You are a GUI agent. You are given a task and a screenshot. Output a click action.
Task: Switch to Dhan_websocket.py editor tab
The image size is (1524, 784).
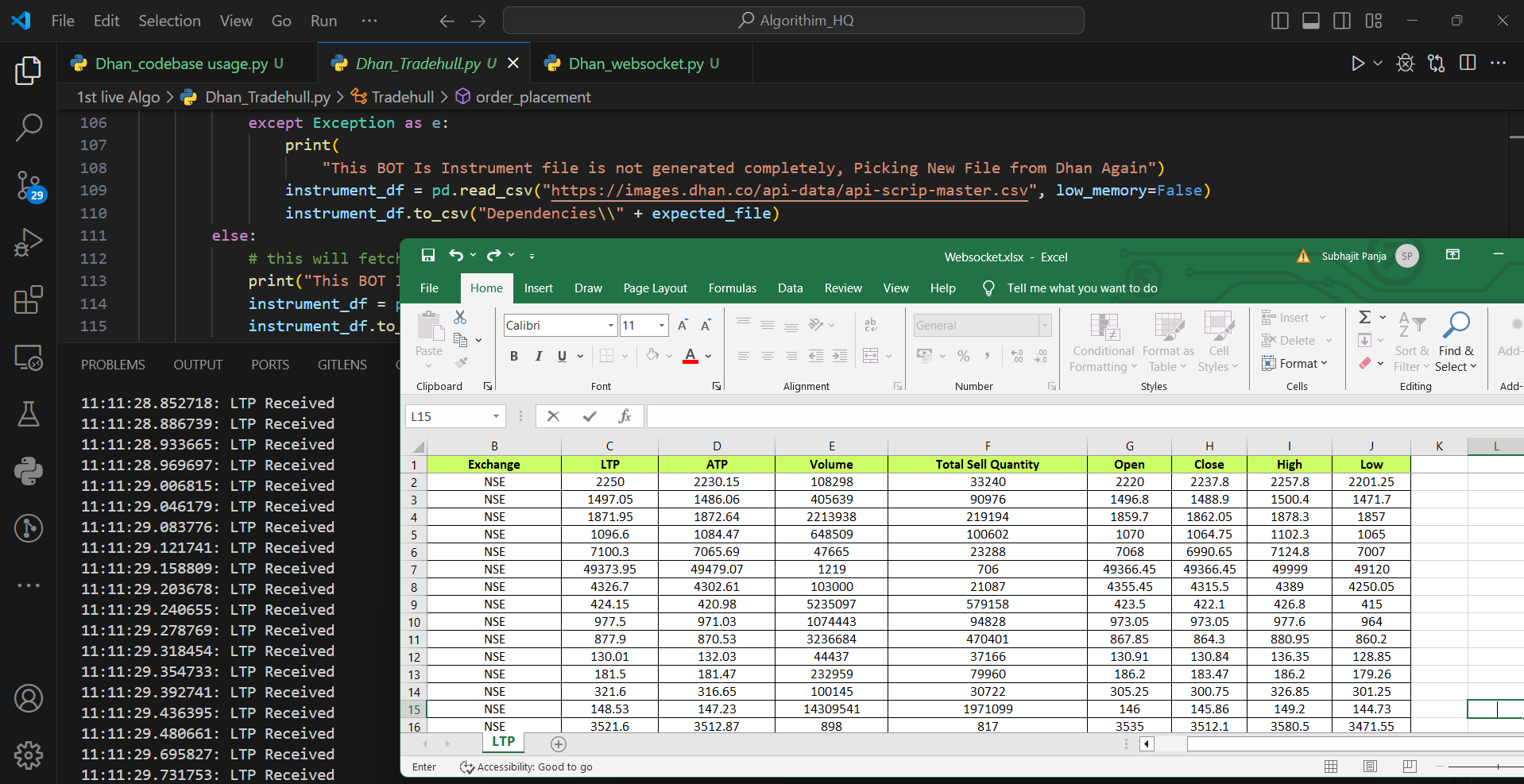click(643, 64)
